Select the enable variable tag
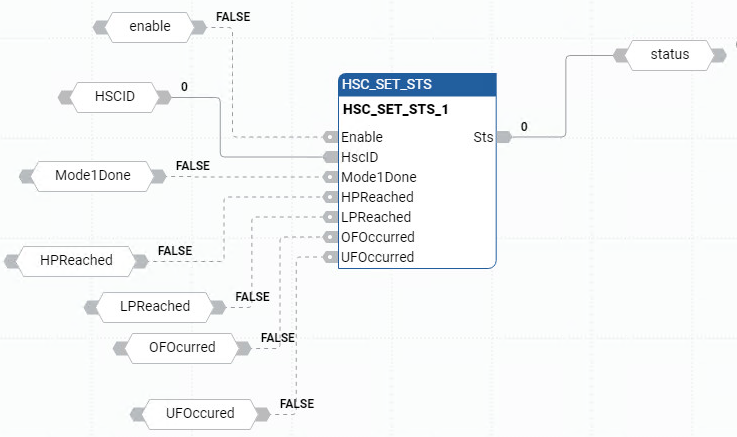The image size is (737, 437). 150,27
